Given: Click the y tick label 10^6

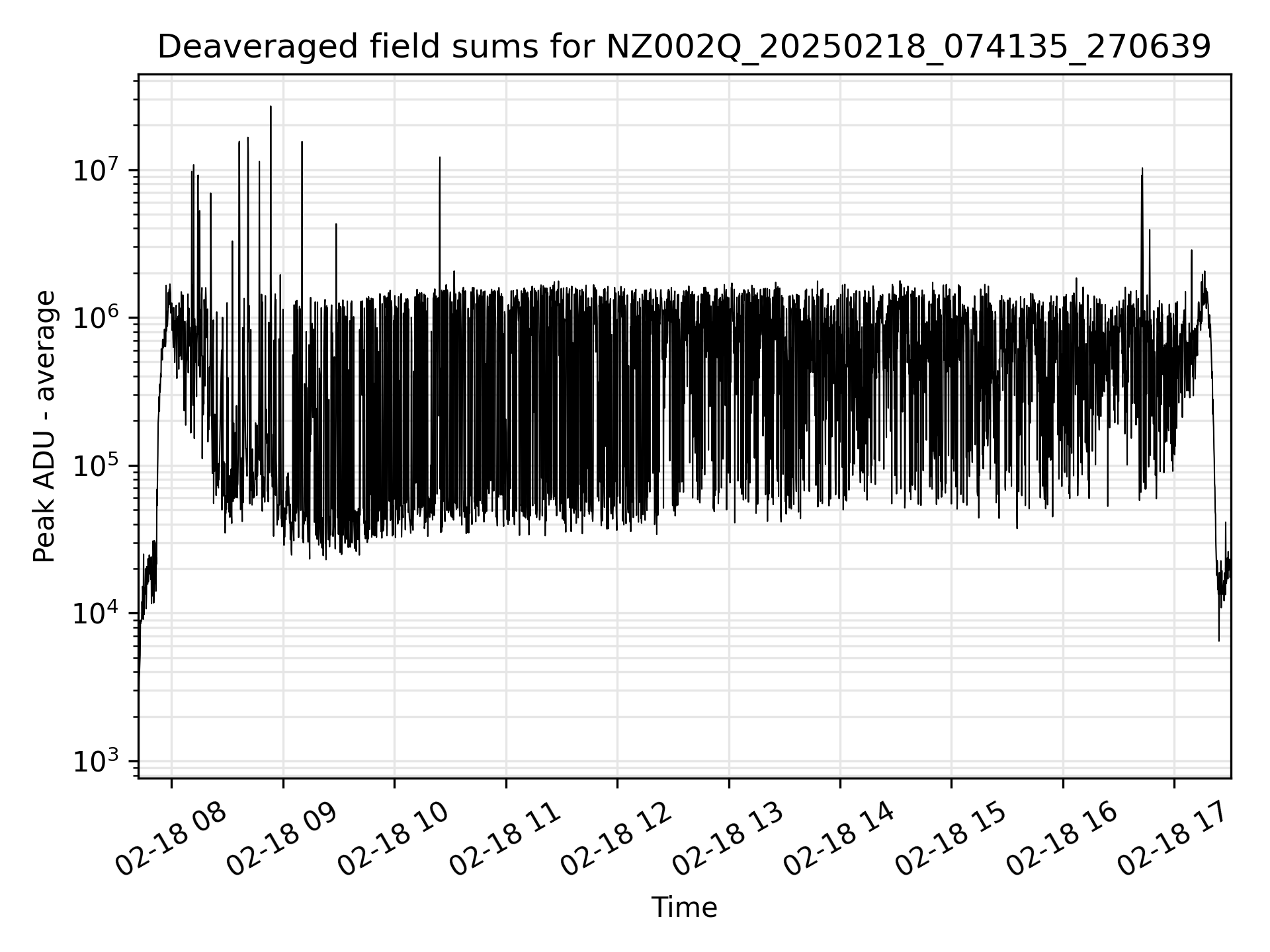Looking at the screenshot, I should tap(95, 318).
